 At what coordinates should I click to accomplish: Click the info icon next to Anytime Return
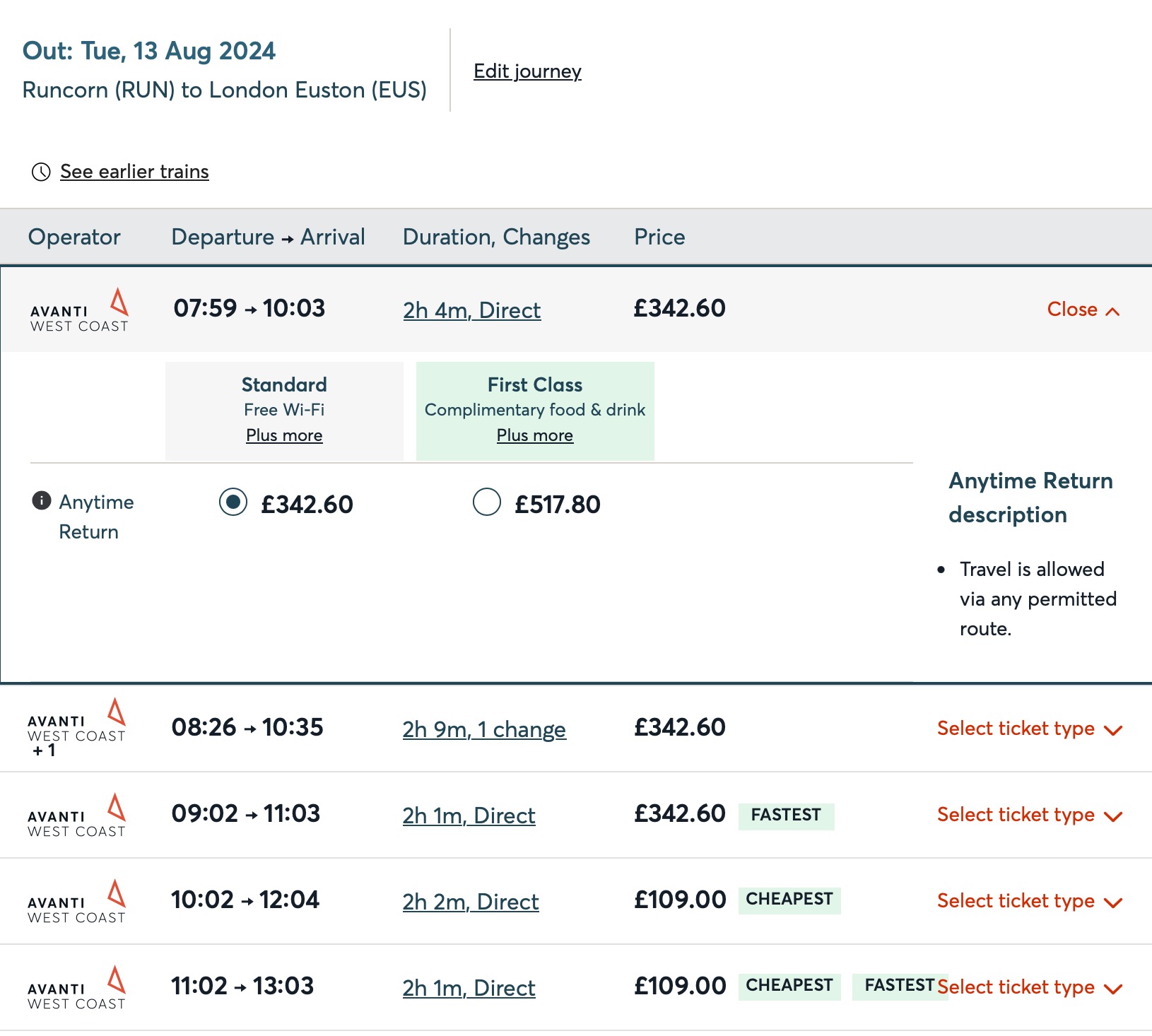pyautogui.click(x=42, y=500)
